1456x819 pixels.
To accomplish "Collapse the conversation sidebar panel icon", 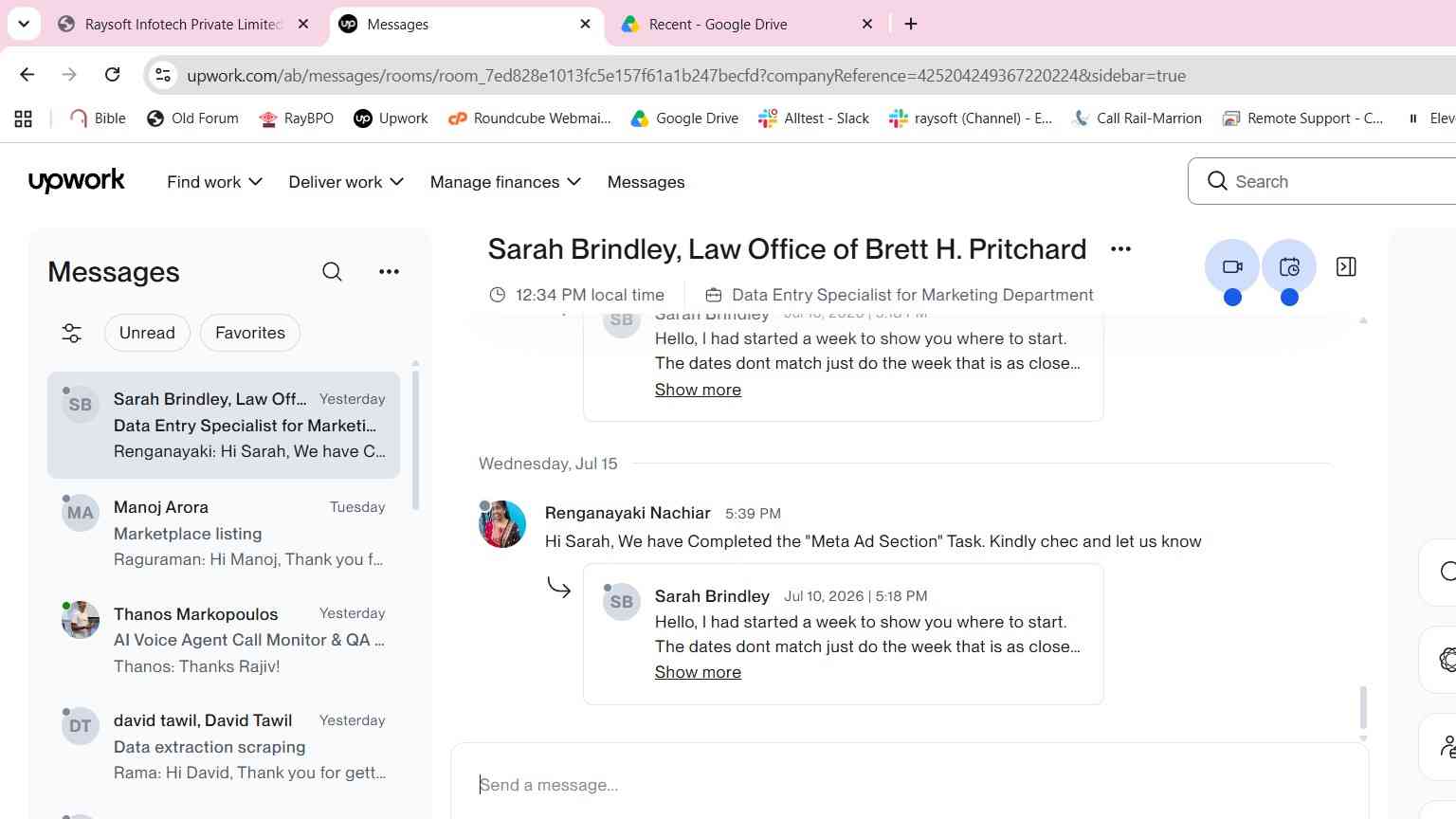I will 1346,267.
